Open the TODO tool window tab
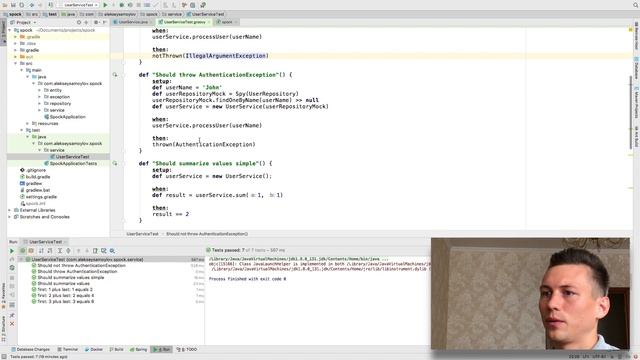 tap(187, 349)
